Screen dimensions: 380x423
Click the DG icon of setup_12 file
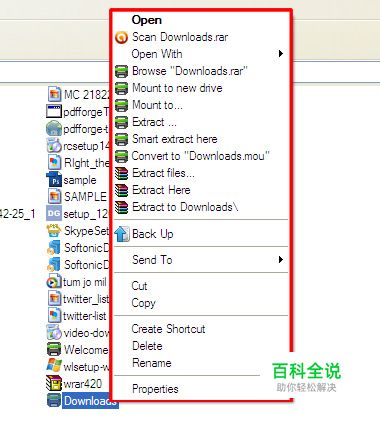pos(54,213)
